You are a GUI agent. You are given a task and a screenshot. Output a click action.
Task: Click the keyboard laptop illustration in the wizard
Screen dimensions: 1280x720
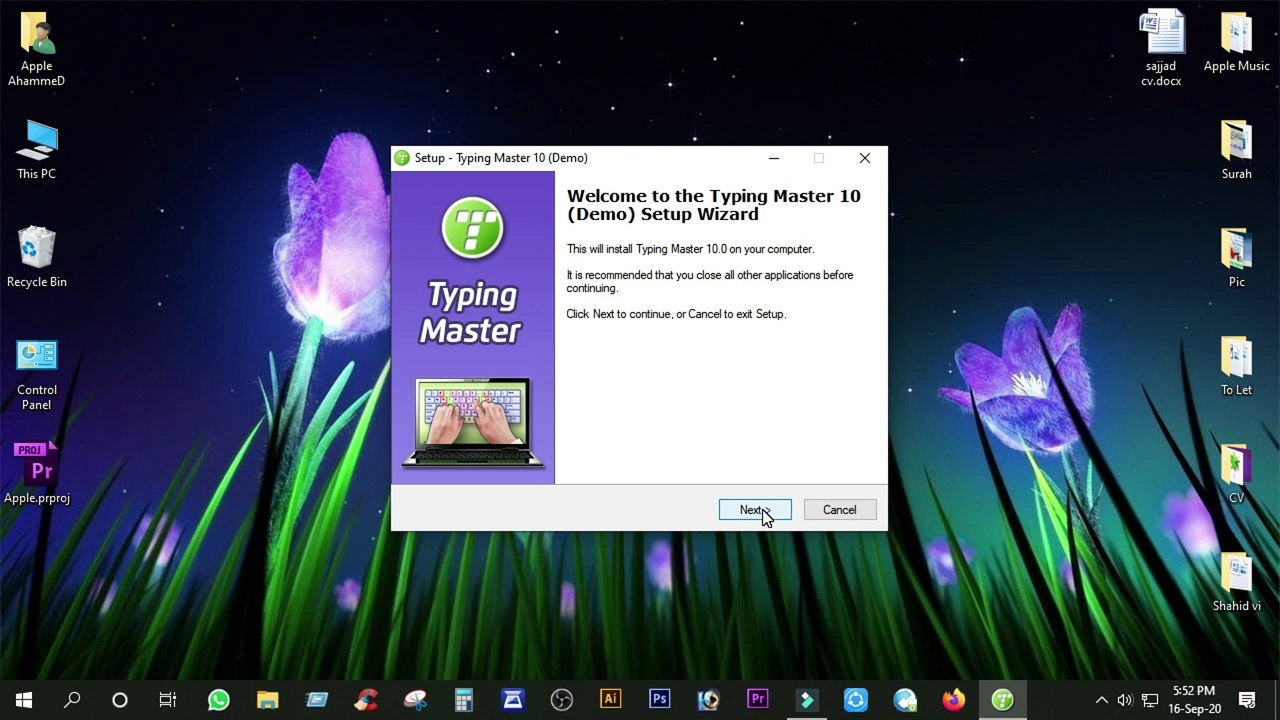coord(472,422)
